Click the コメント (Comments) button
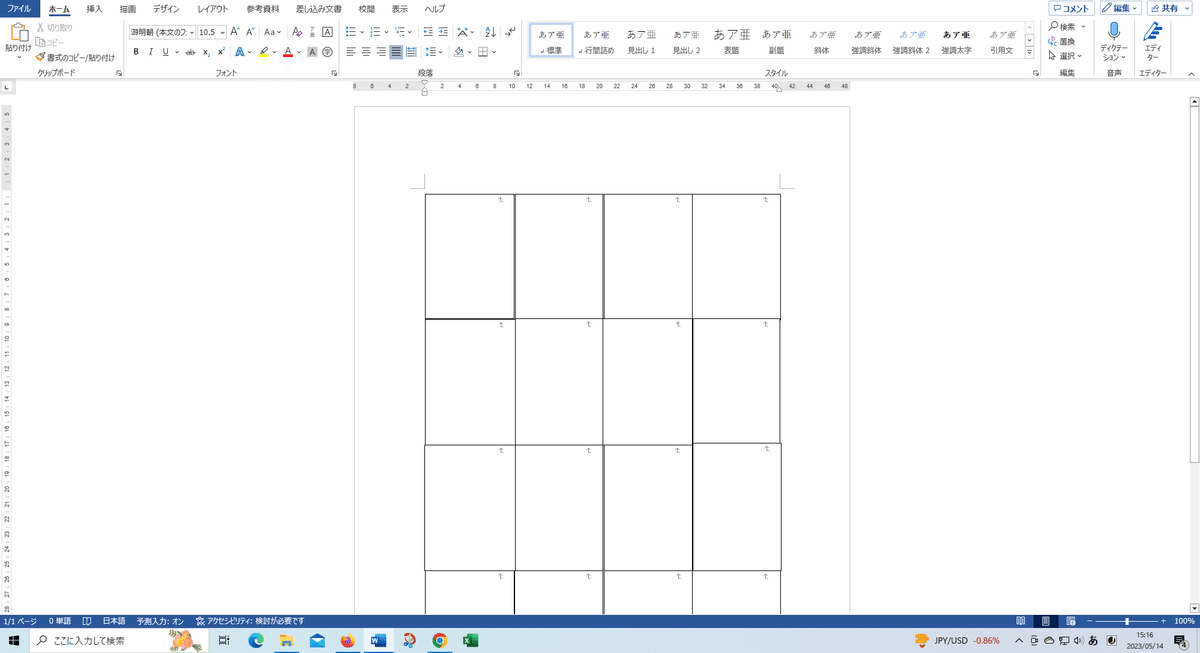Viewport: 1200px width, 653px height. coord(1071,8)
